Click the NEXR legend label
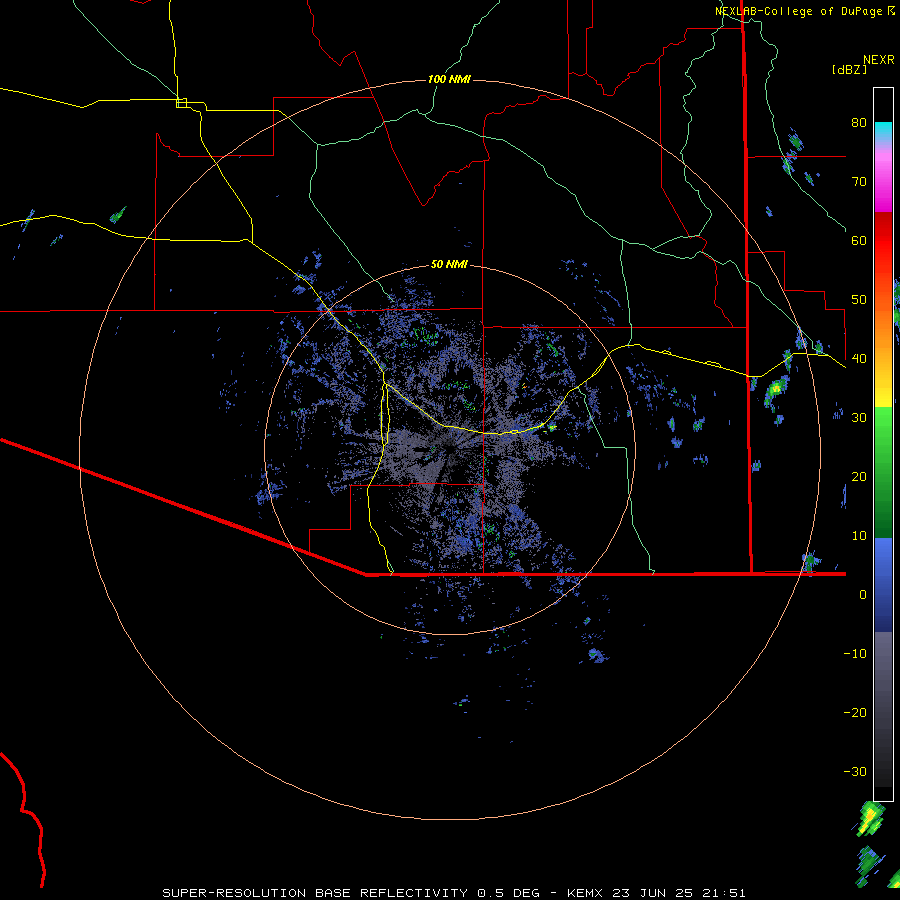The image size is (900, 900). point(879,60)
